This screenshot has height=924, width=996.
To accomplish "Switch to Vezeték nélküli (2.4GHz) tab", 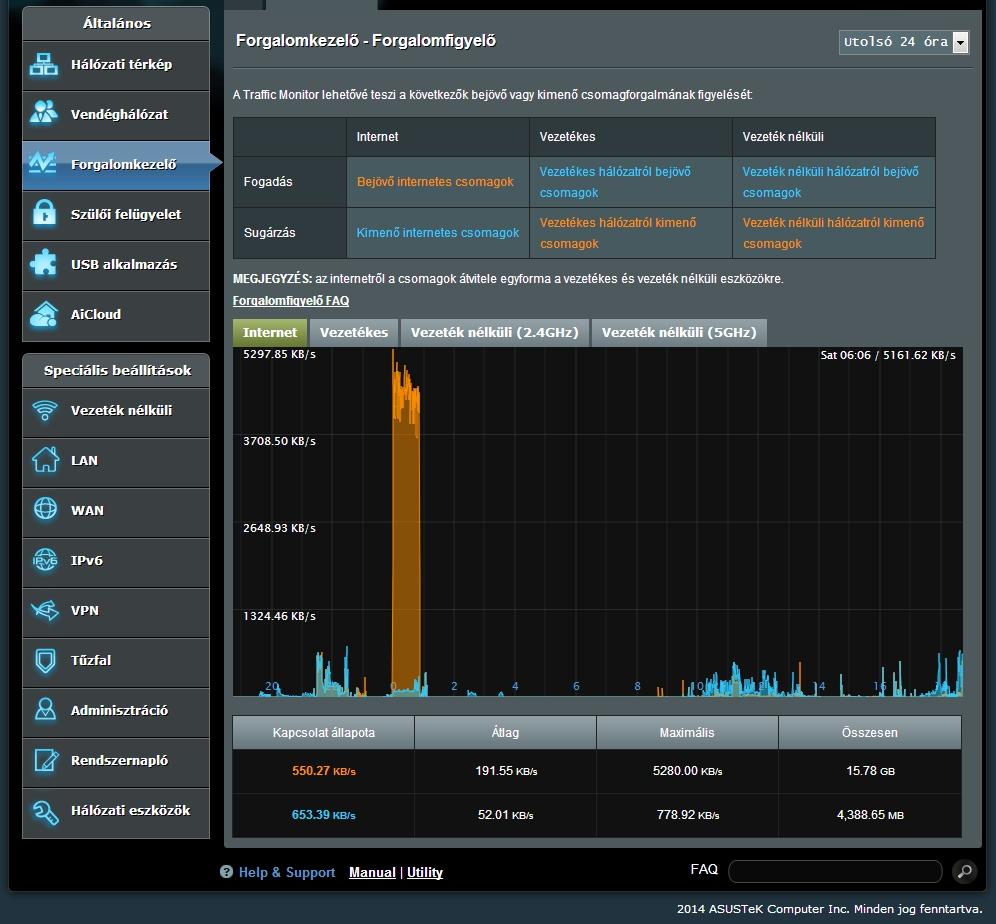I will 494,332.
